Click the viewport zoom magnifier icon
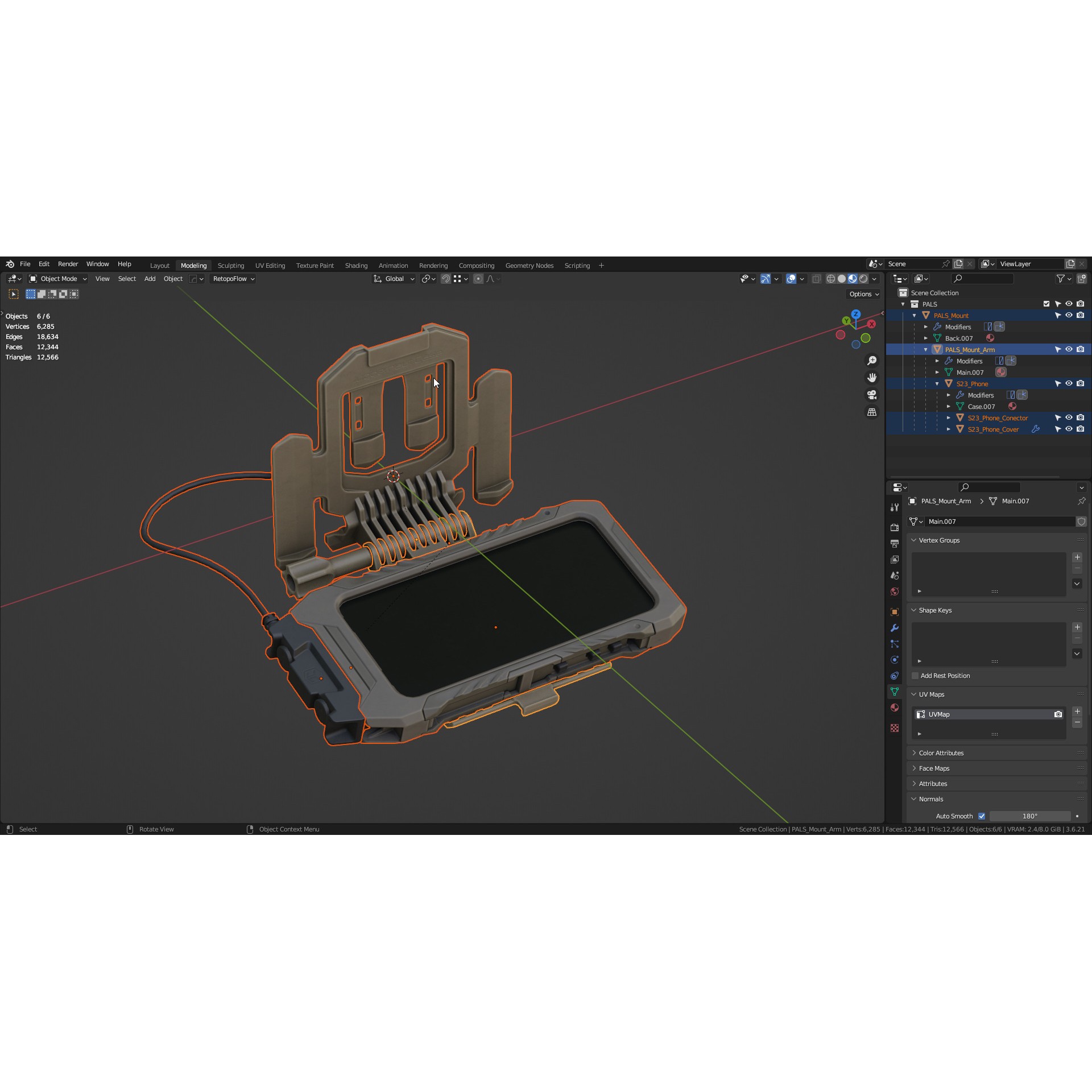The height and width of the screenshot is (1092, 1092). 872,360
